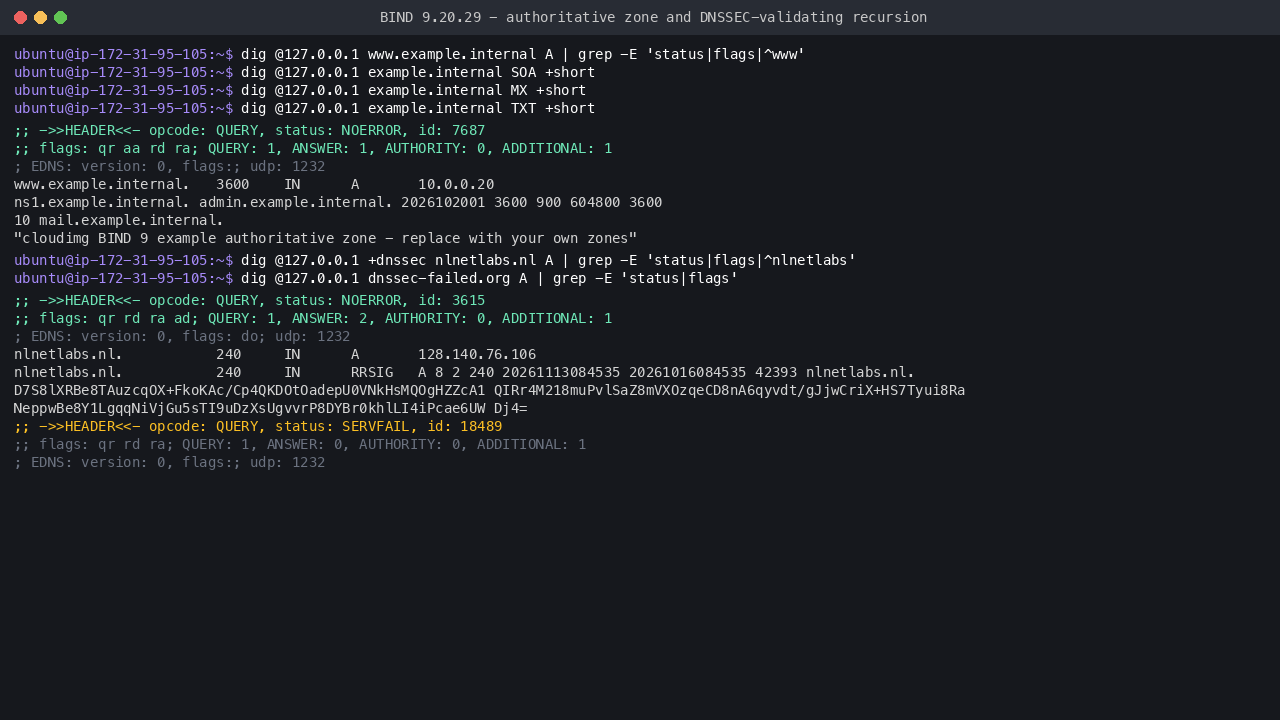
Task: Click the RRSIG key tag 42393
Action: click(776, 372)
